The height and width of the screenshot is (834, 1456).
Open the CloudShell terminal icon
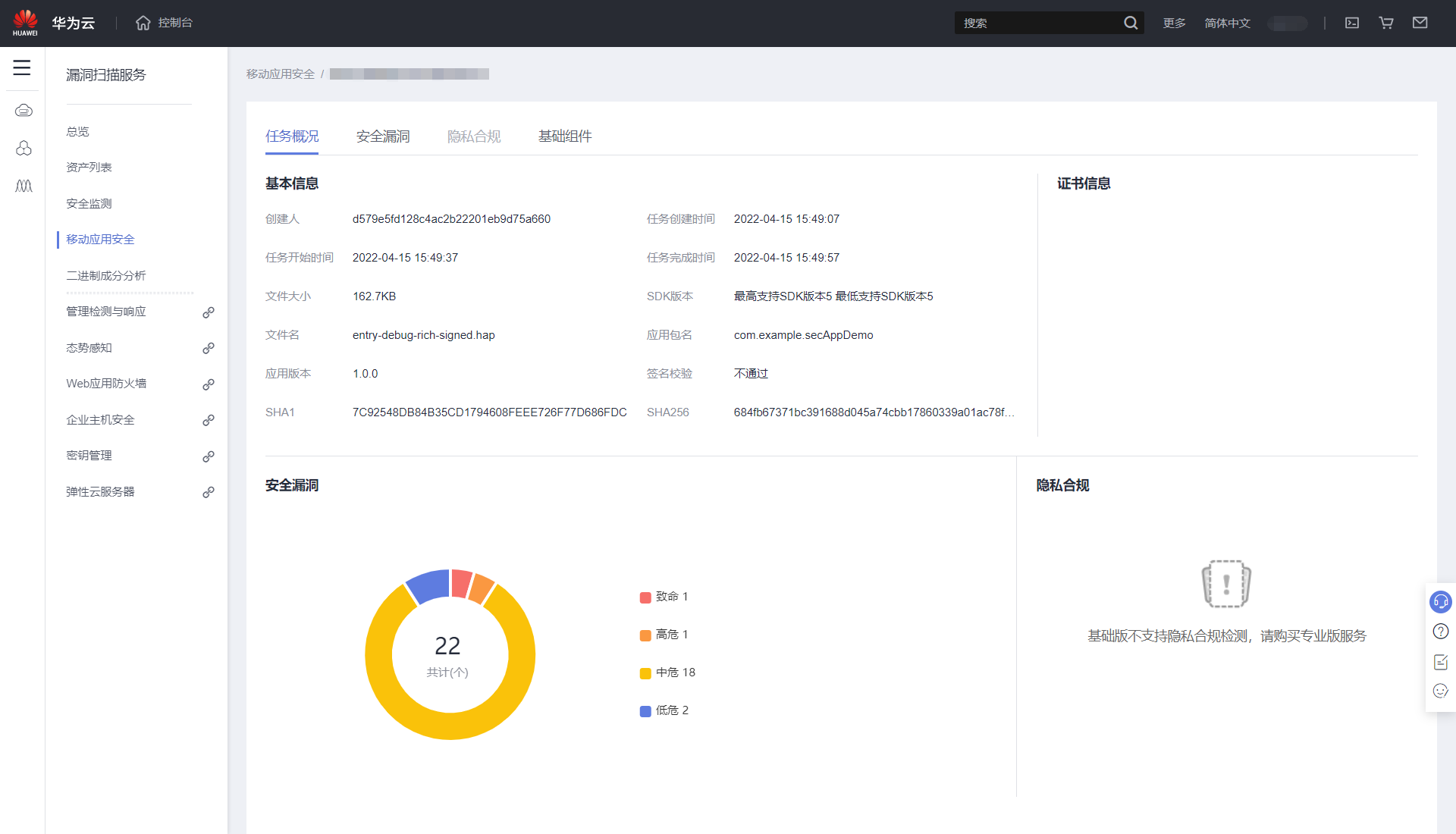click(x=1352, y=23)
